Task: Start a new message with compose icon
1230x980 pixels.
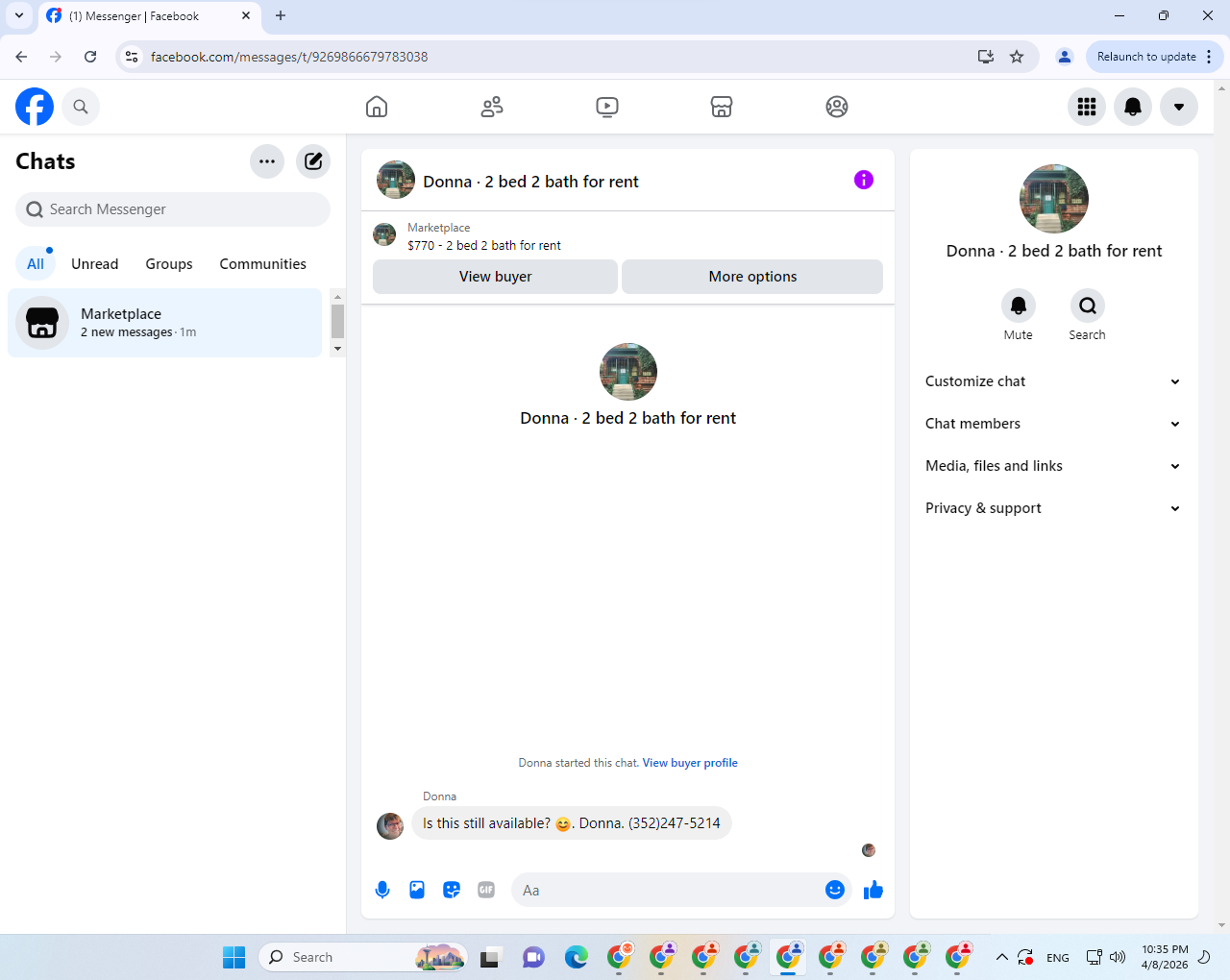Action: coord(313,161)
